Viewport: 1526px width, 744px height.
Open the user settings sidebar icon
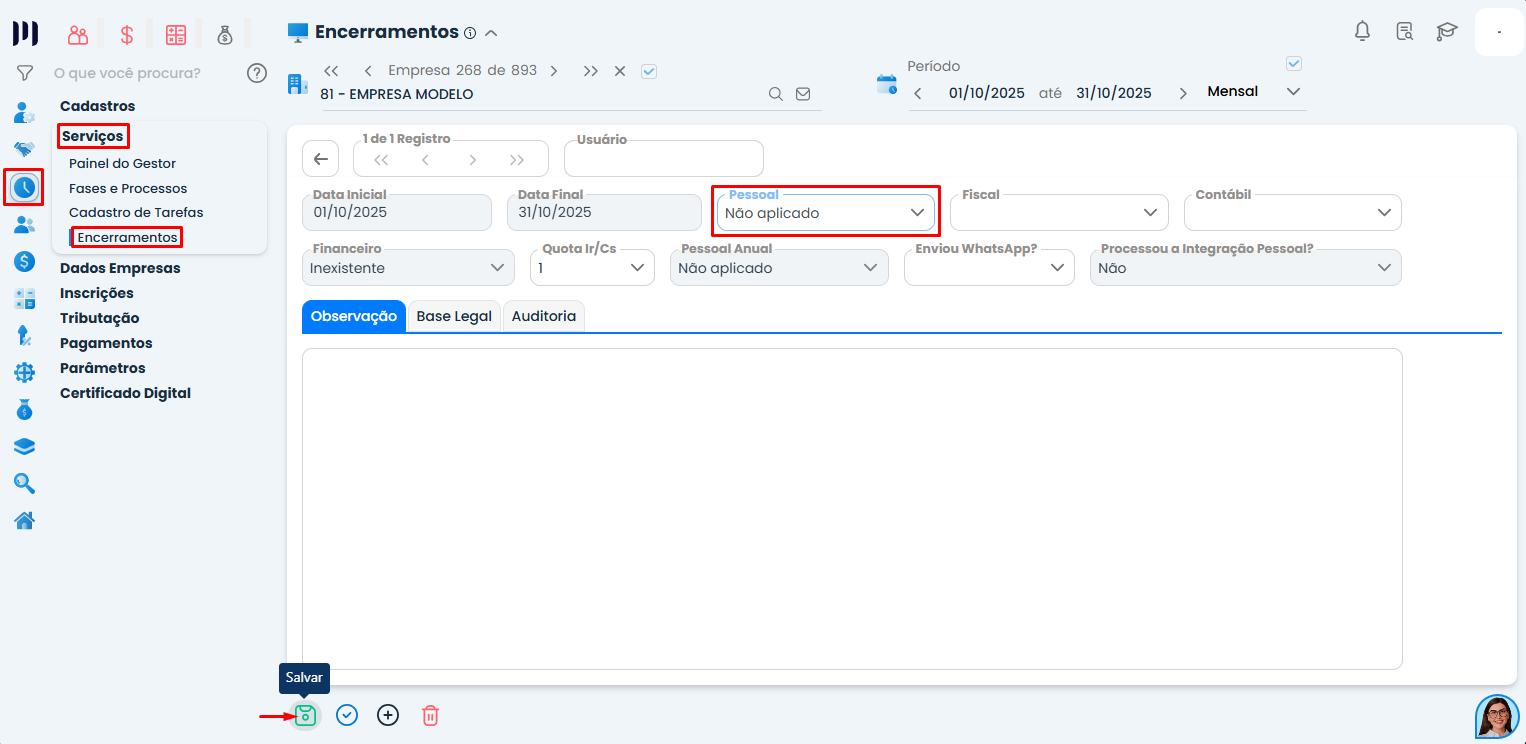pos(25,112)
